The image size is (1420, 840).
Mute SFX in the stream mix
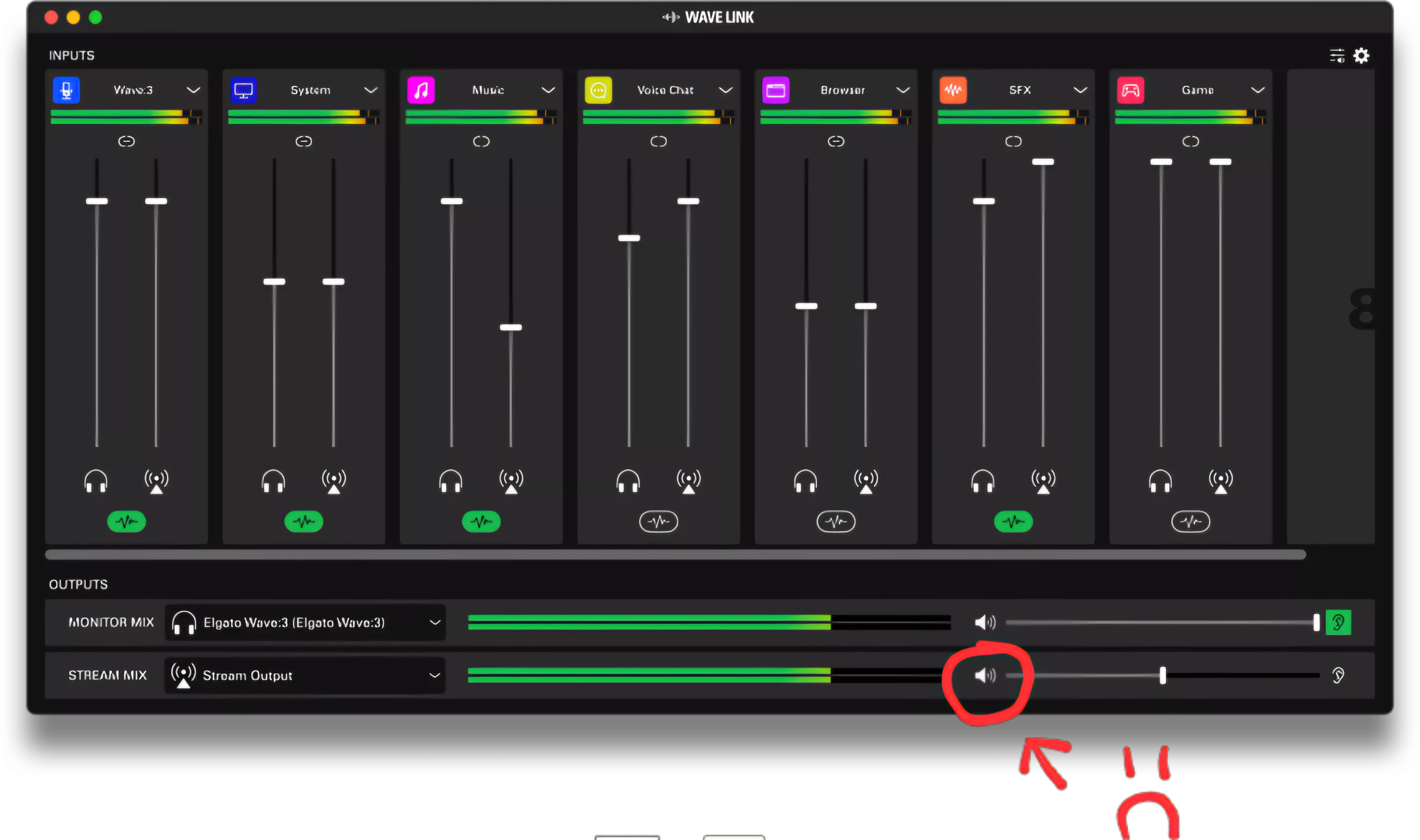click(x=1043, y=482)
